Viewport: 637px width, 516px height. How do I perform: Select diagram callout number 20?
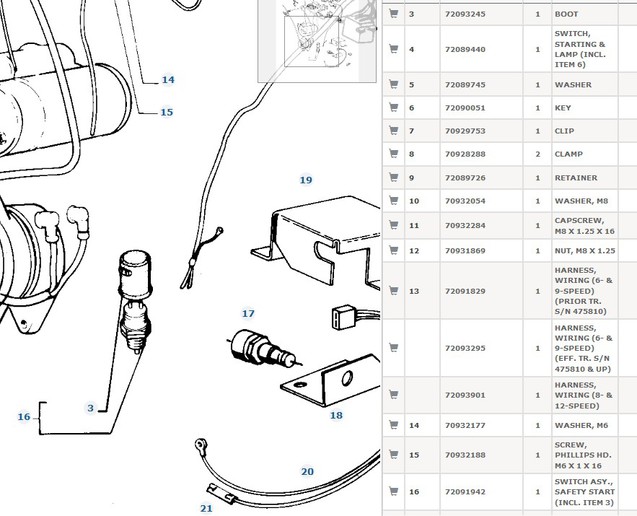pos(308,472)
